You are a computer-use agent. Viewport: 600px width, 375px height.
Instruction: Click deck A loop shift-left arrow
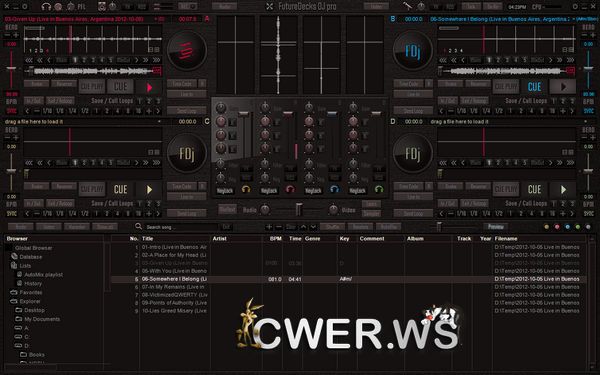(27, 111)
